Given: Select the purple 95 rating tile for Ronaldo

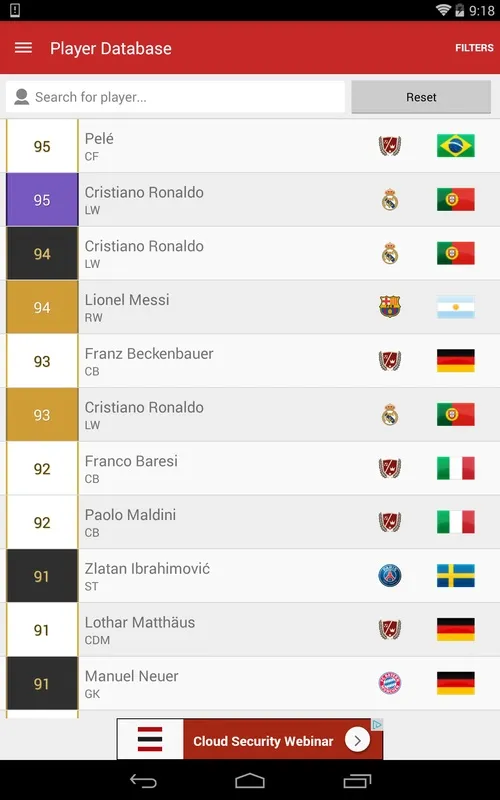Looking at the screenshot, I should (42, 199).
